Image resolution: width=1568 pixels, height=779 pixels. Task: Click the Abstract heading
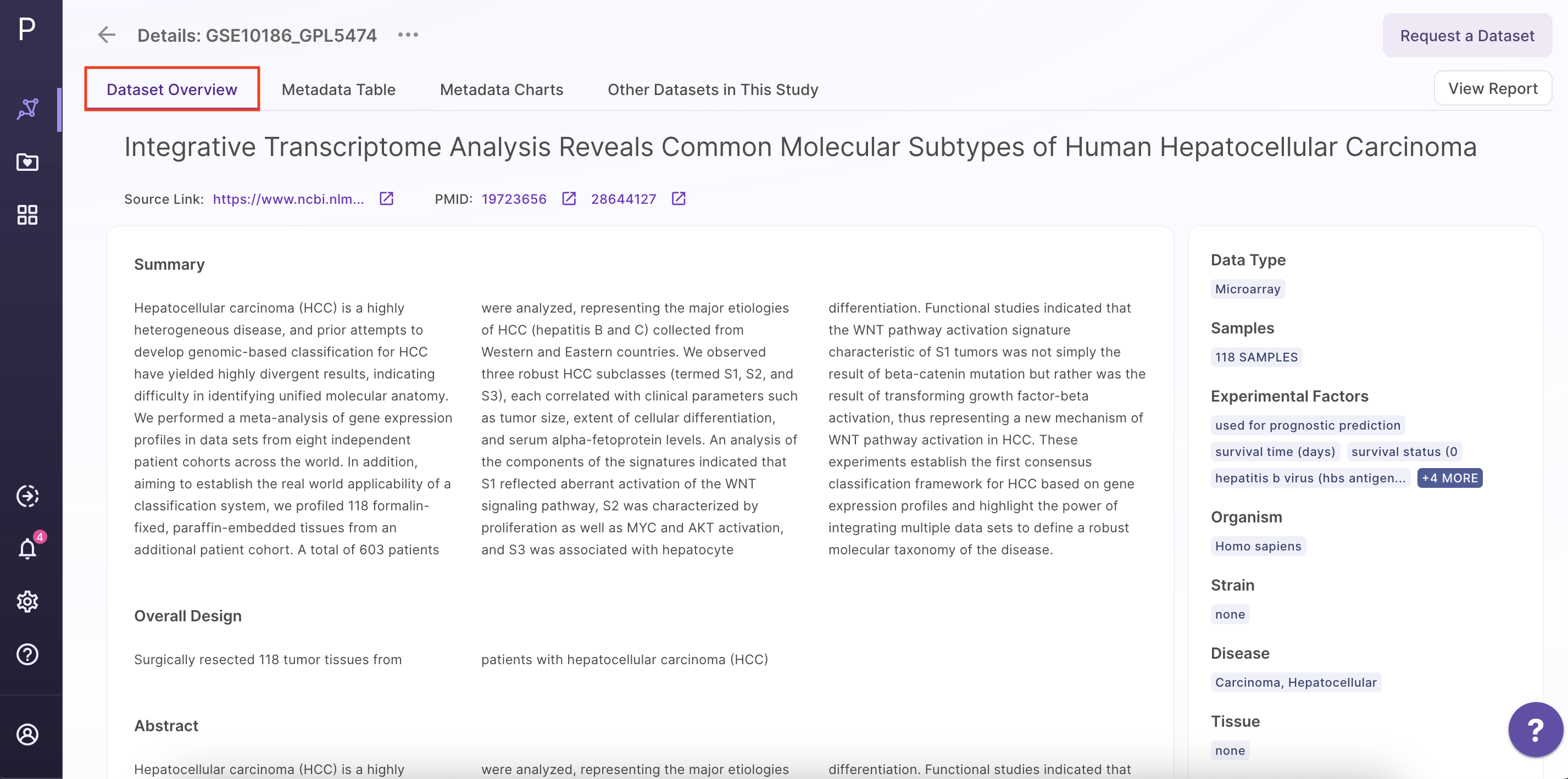click(x=166, y=726)
